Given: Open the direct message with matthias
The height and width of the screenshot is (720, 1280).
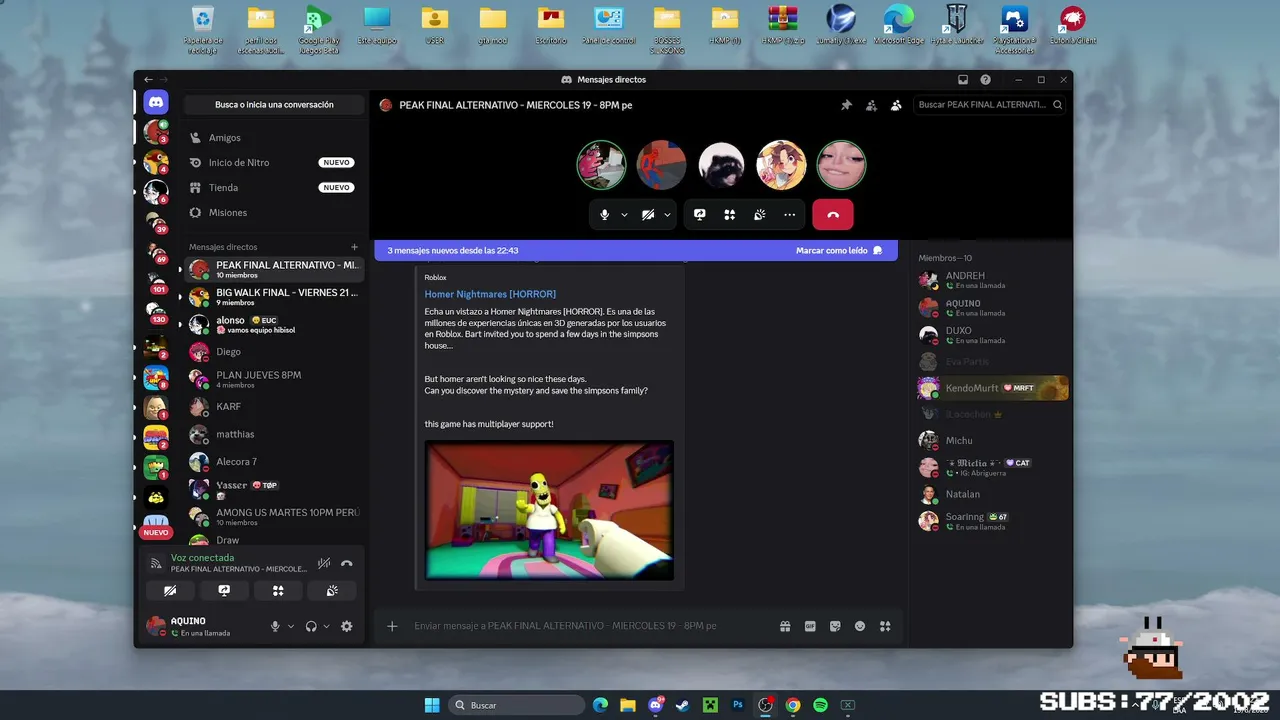Looking at the screenshot, I should pyautogui.click(x=274, y=435).
